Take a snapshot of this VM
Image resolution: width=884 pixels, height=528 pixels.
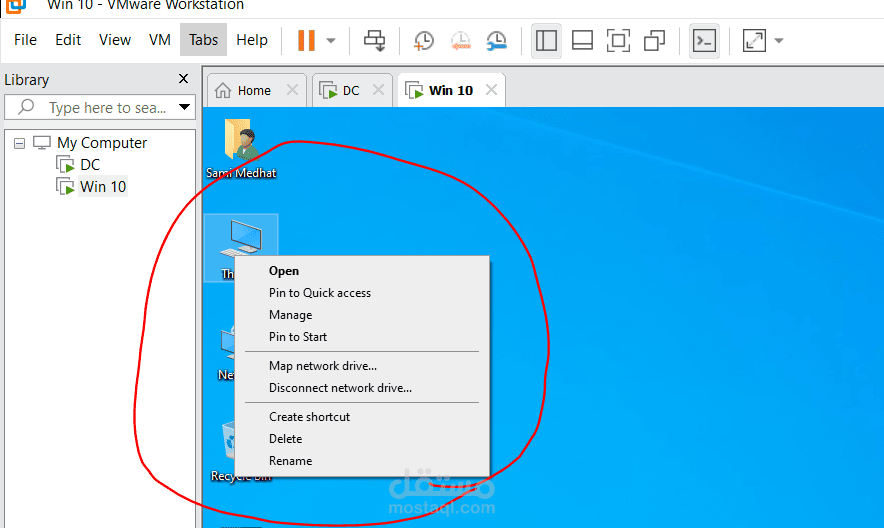coord(423,41)
